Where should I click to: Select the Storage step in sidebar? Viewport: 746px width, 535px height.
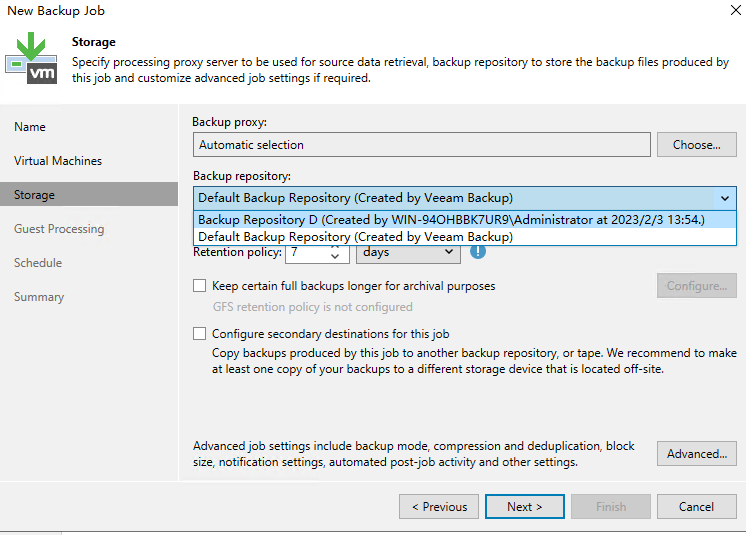pyautogui.click(x=89, y=195)
